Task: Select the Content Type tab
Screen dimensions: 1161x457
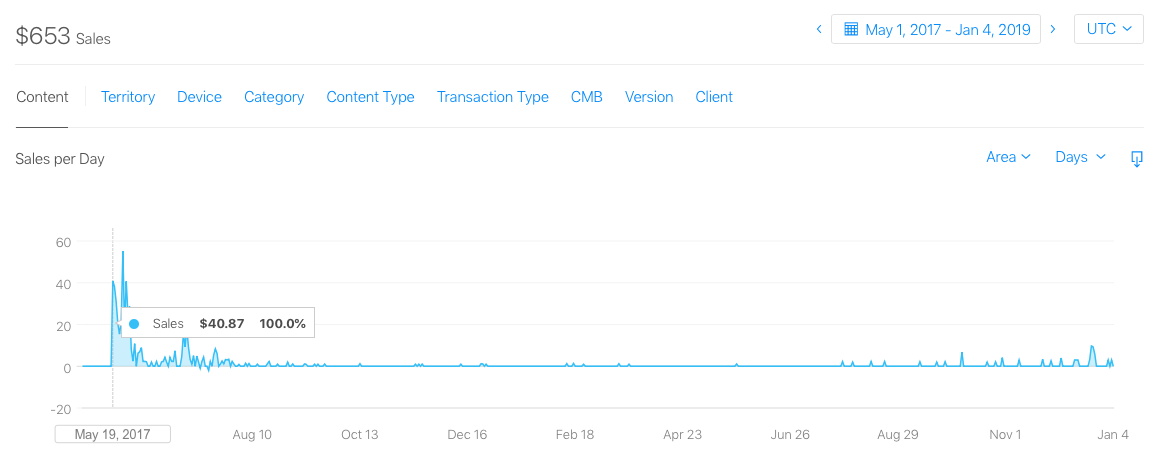Action: coord(370,97)
